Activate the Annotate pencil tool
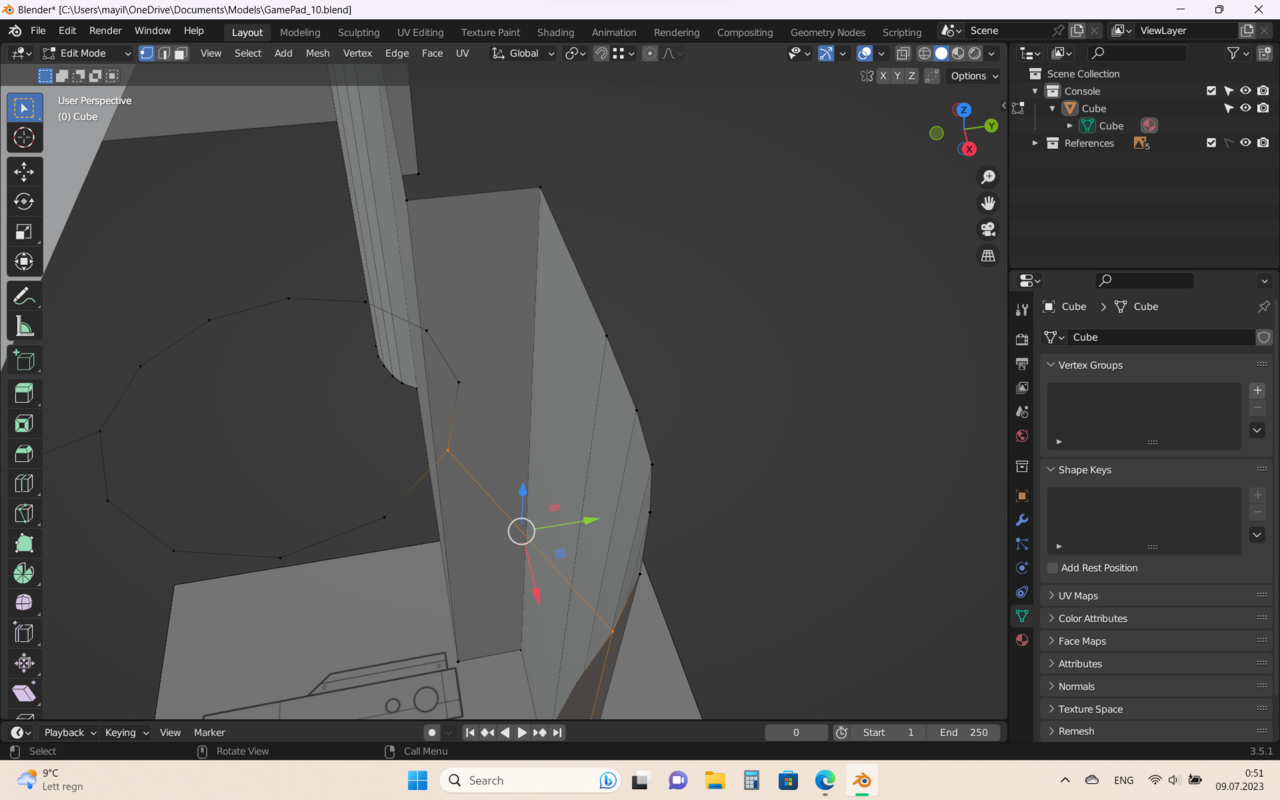Screen dimensions: 1280x800 click(x=24, y=297)
